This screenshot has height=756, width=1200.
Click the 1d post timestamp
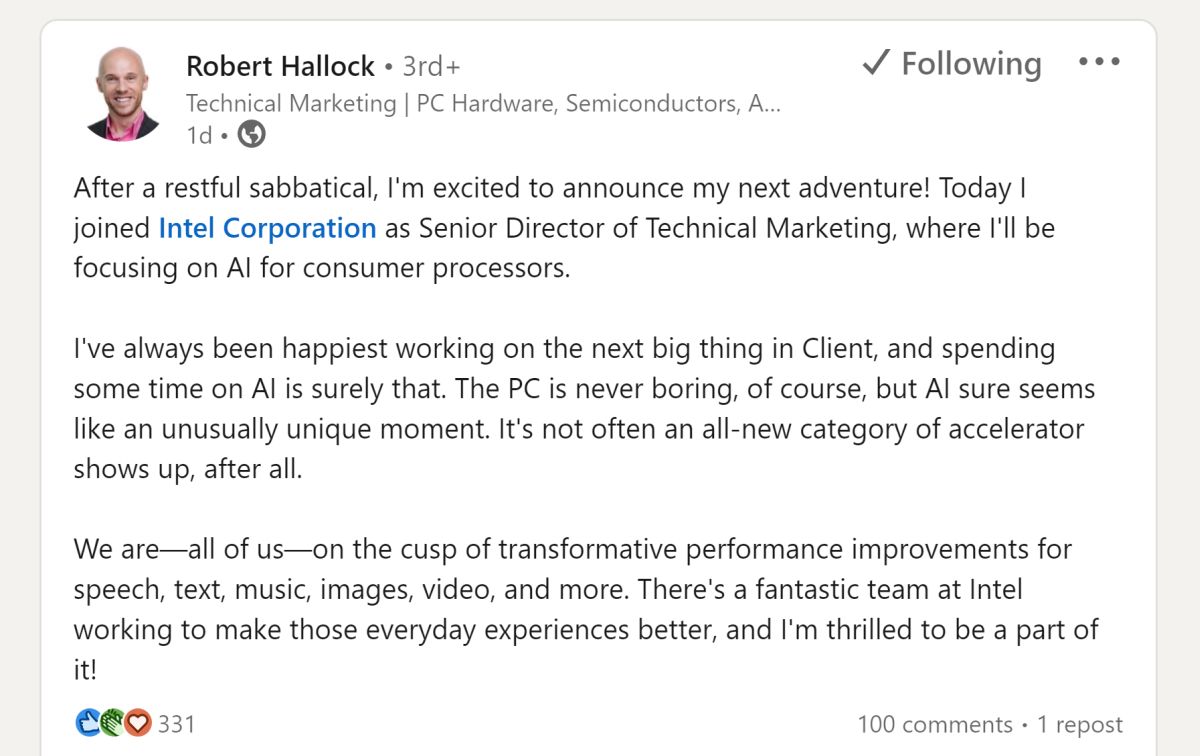(199, 134)
